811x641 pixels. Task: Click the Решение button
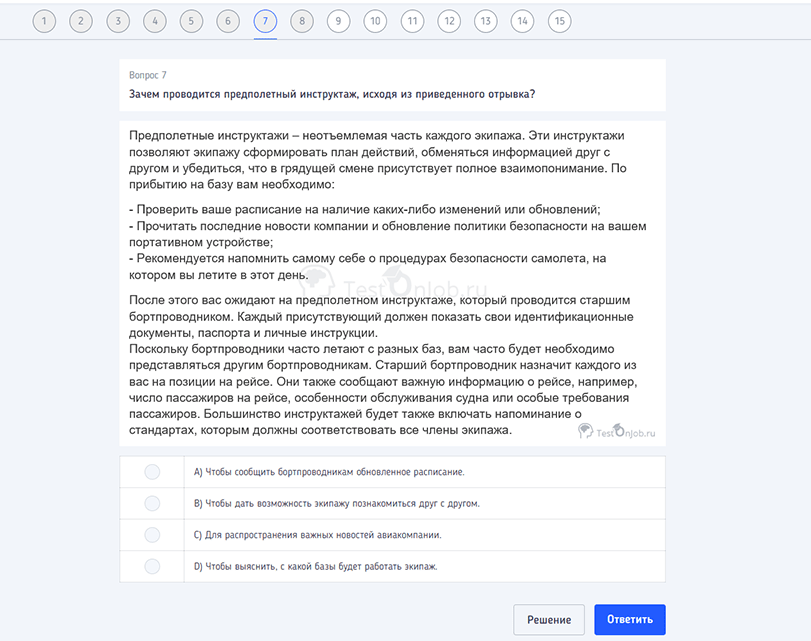pyautogui.click(x=548, y=620)
